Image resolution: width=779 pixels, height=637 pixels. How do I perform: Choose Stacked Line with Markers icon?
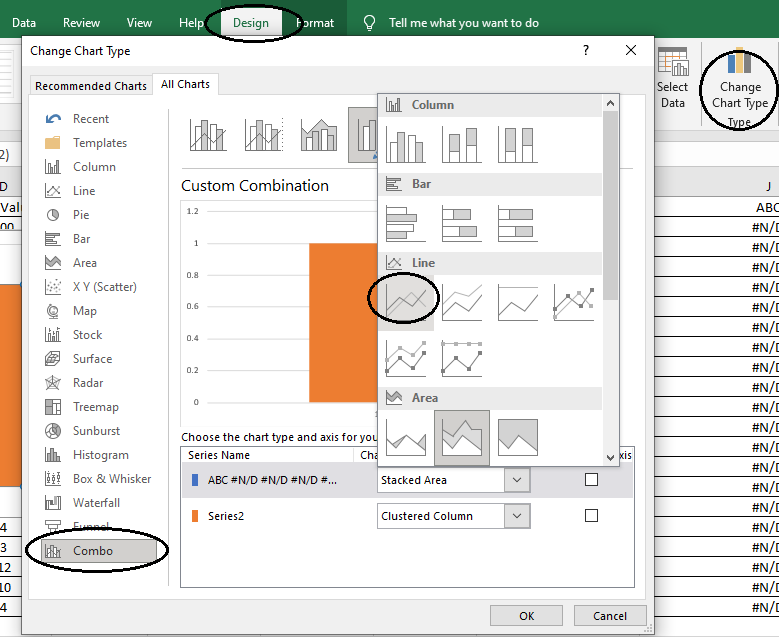click(405, 358)
